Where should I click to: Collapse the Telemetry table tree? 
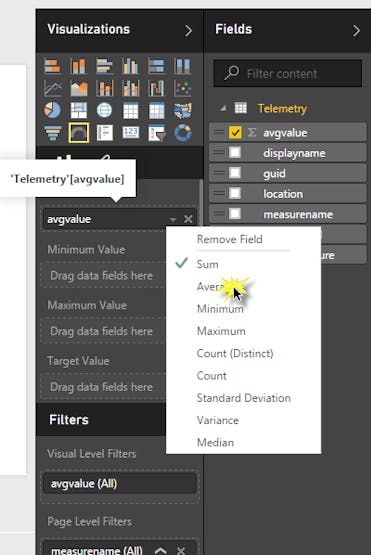click(222, 108)
